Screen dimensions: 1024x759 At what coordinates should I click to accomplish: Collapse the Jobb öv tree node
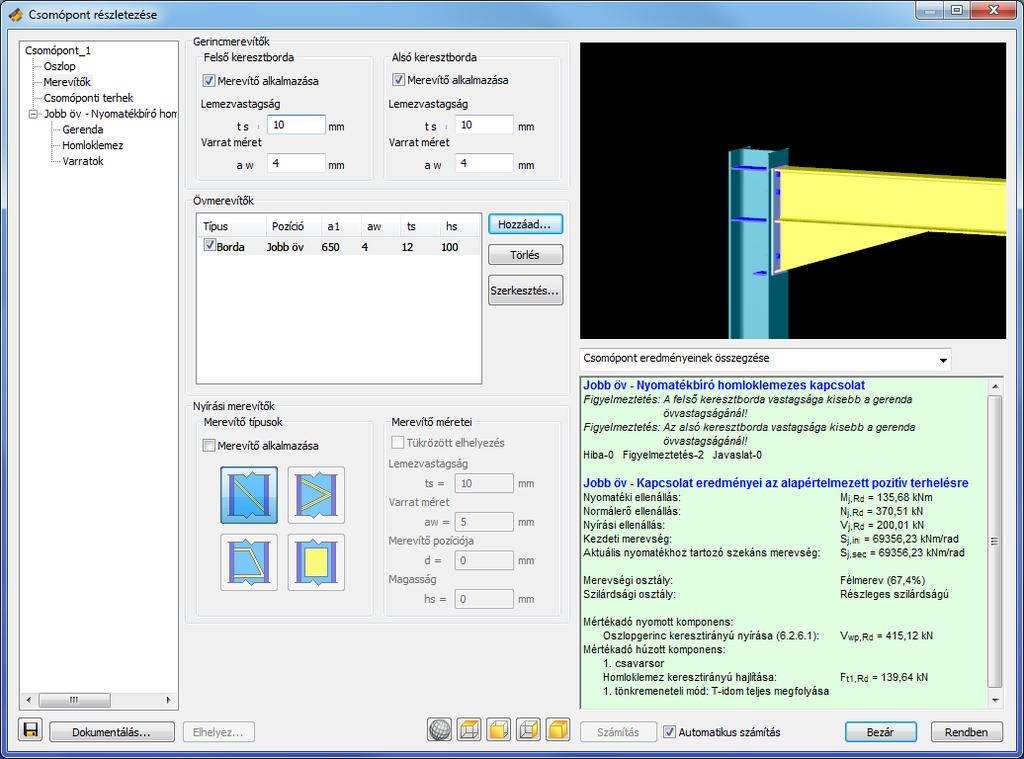[x=33, y=114]
